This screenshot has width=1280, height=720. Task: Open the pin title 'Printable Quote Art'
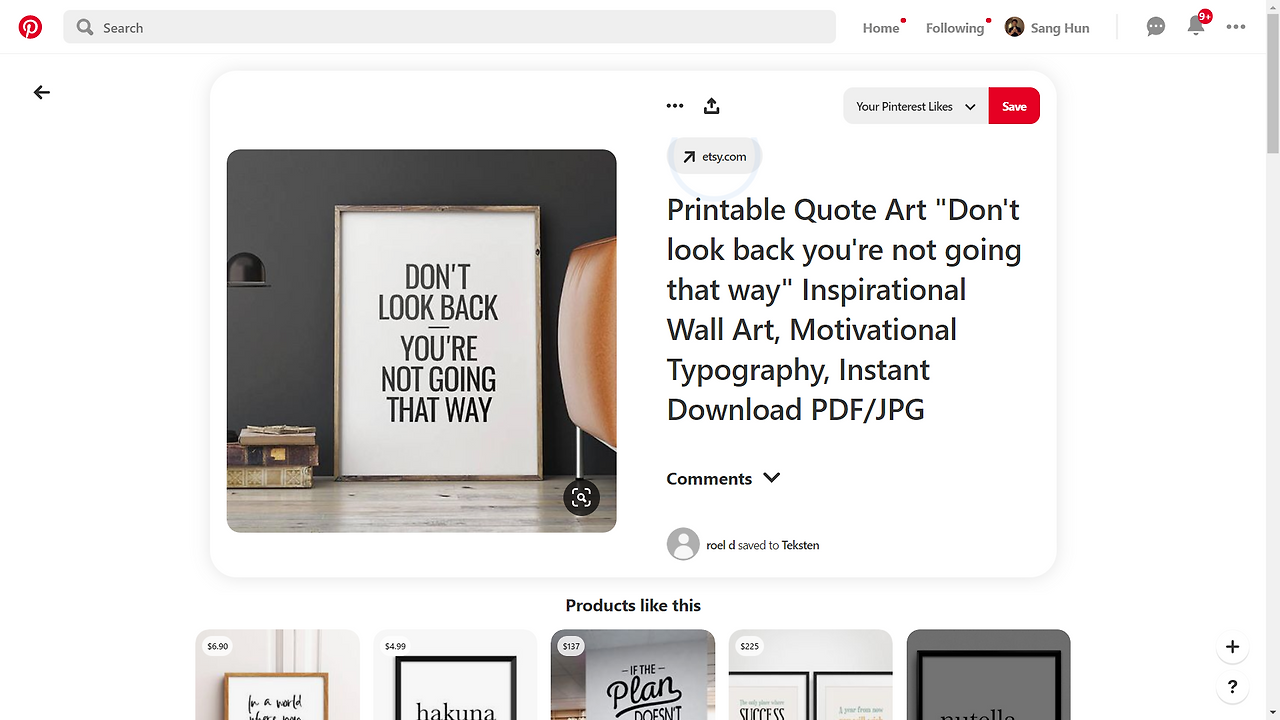click(844, 309)
